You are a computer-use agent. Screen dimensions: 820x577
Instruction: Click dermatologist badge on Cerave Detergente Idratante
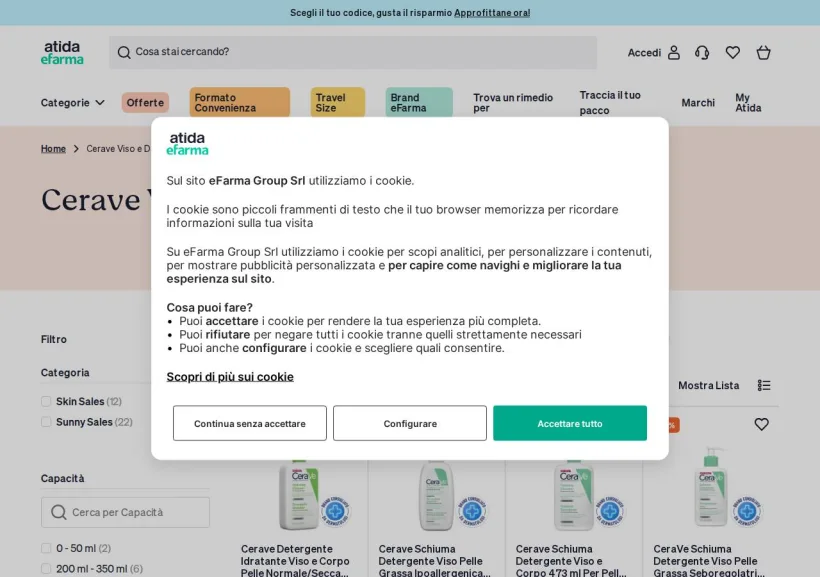[335, 511]
